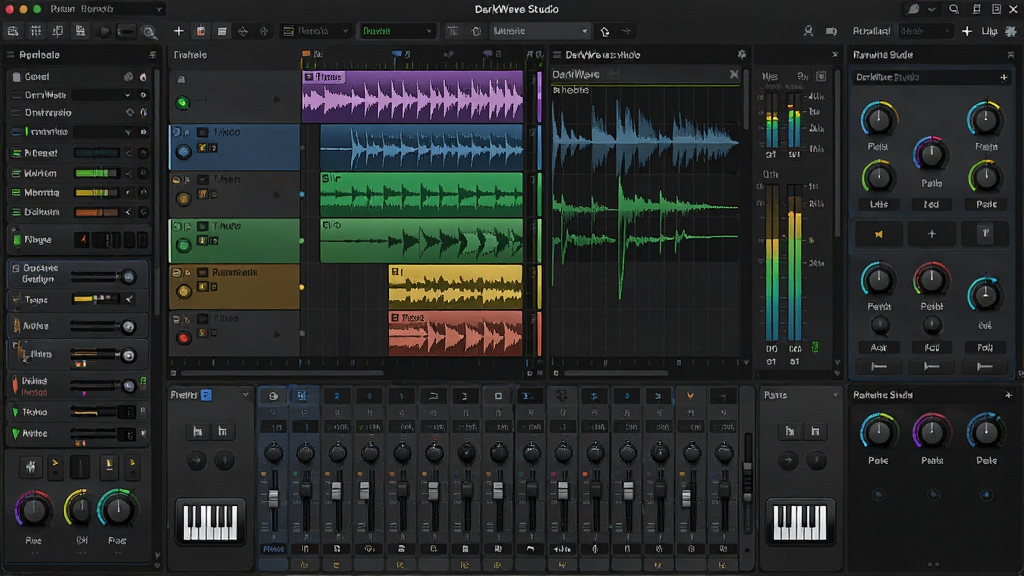Image resolution: width=1024 pixels, height=576 pixels.
Task: Click the leaf chat icon in title bar
Action: [x=913, y=9]
